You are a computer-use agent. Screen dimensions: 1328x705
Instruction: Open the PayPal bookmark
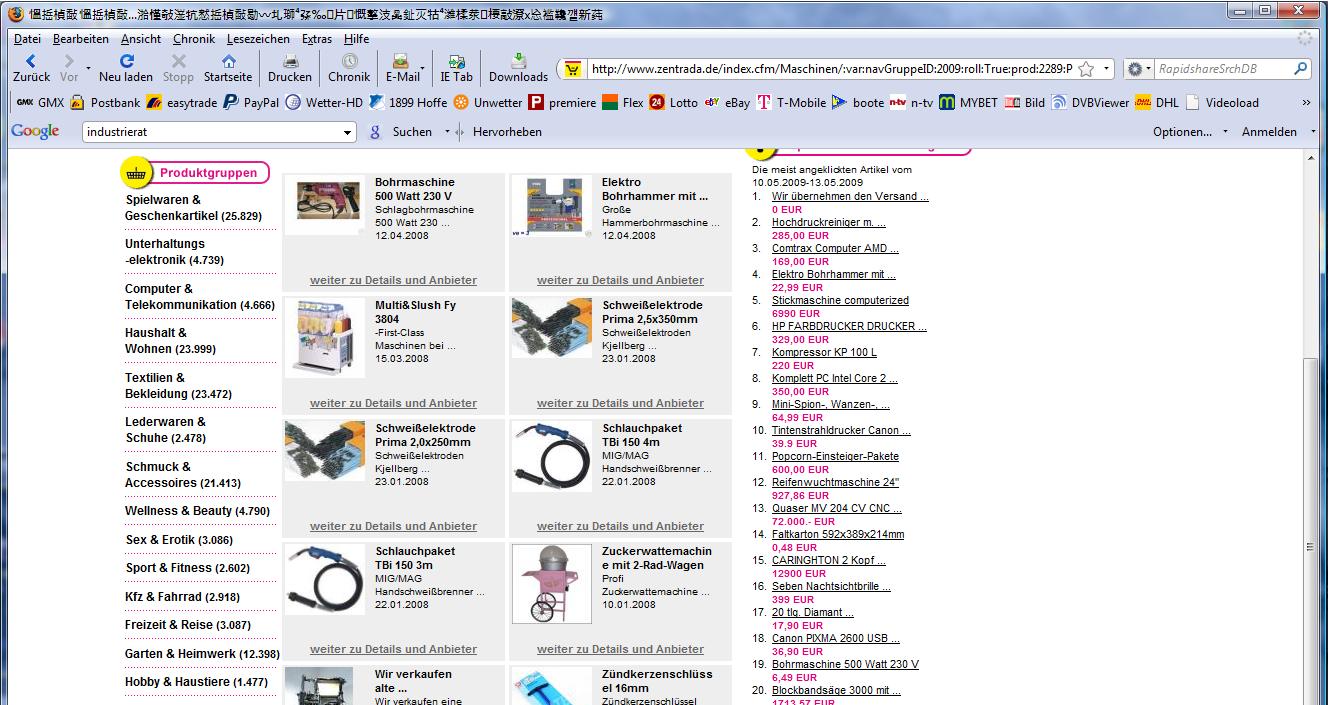[251, 102]
